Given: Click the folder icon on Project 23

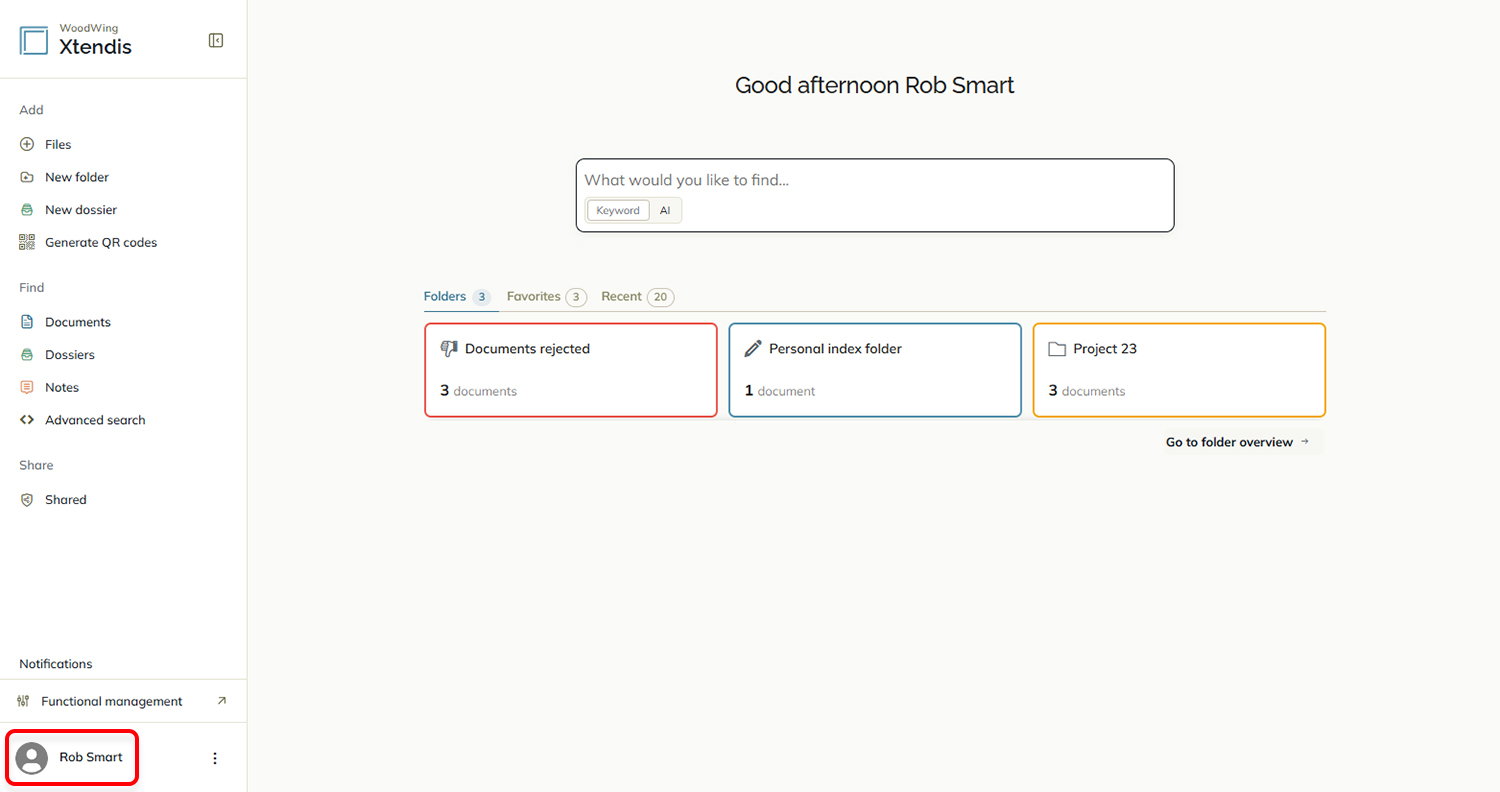Looking at the screenshot, I should tap(1057, 349).
